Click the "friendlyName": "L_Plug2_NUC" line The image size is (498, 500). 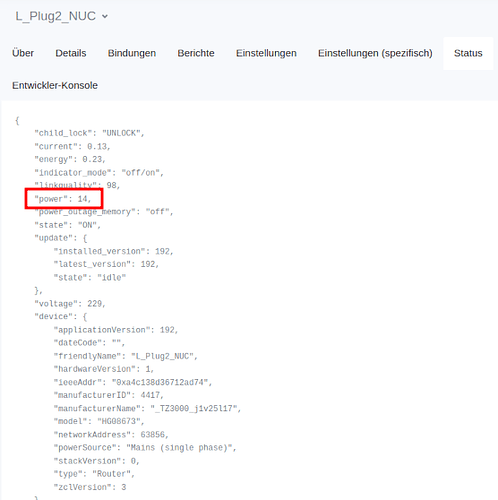(126, 356)
